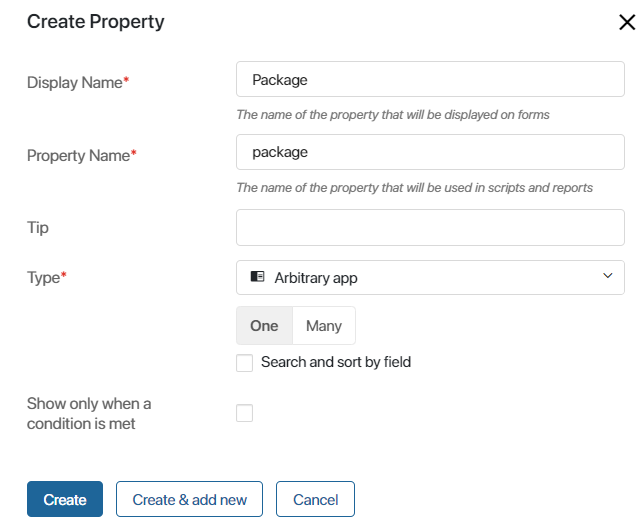Click Create & add new button
This screenshot has width=640, height=523.
[189, 499]
